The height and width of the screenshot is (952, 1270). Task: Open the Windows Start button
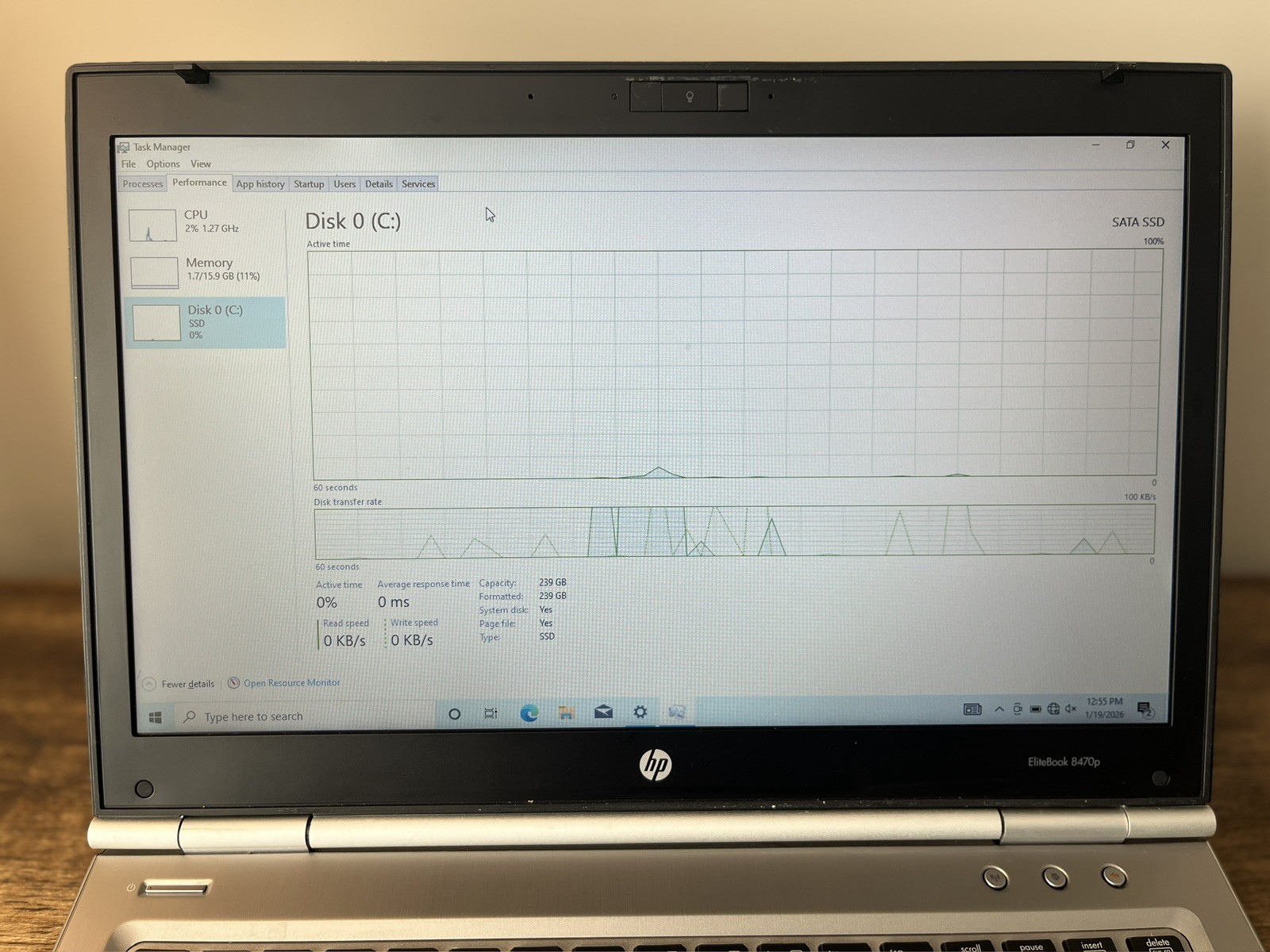[156, 717]
